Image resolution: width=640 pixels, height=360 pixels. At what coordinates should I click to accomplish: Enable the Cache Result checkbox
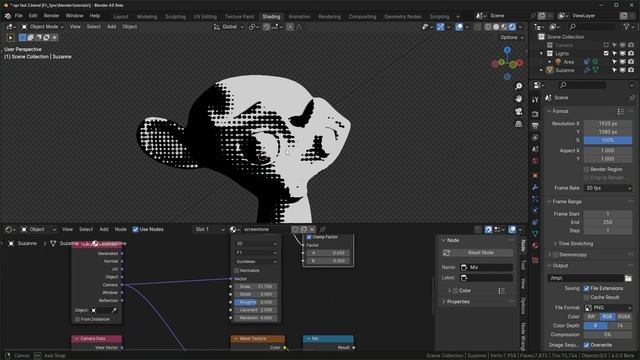[587, 297]
